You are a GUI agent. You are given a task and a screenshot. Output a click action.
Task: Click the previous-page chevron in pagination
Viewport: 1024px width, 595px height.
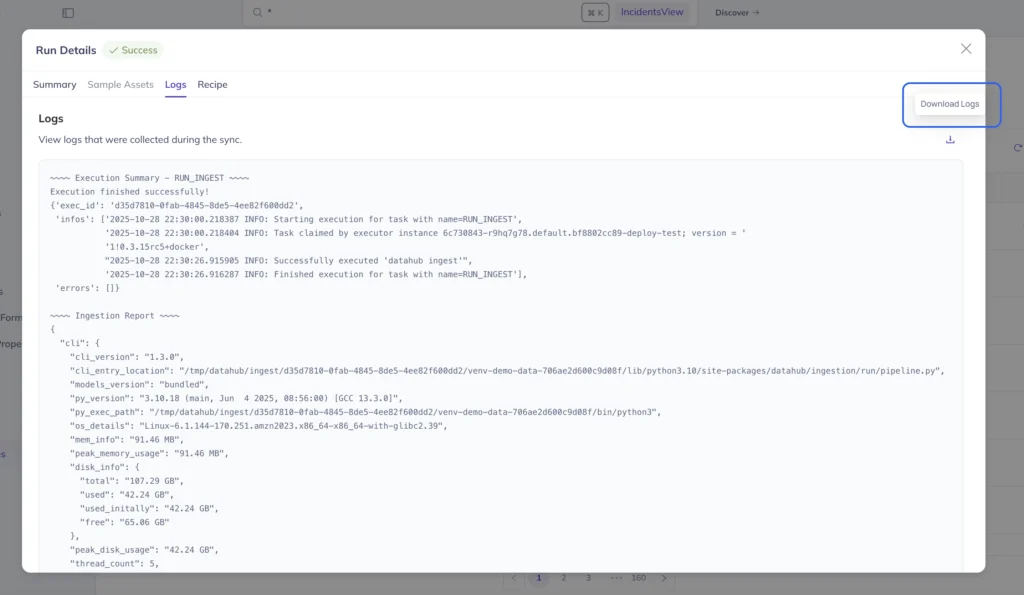click(x=514, y=578)
